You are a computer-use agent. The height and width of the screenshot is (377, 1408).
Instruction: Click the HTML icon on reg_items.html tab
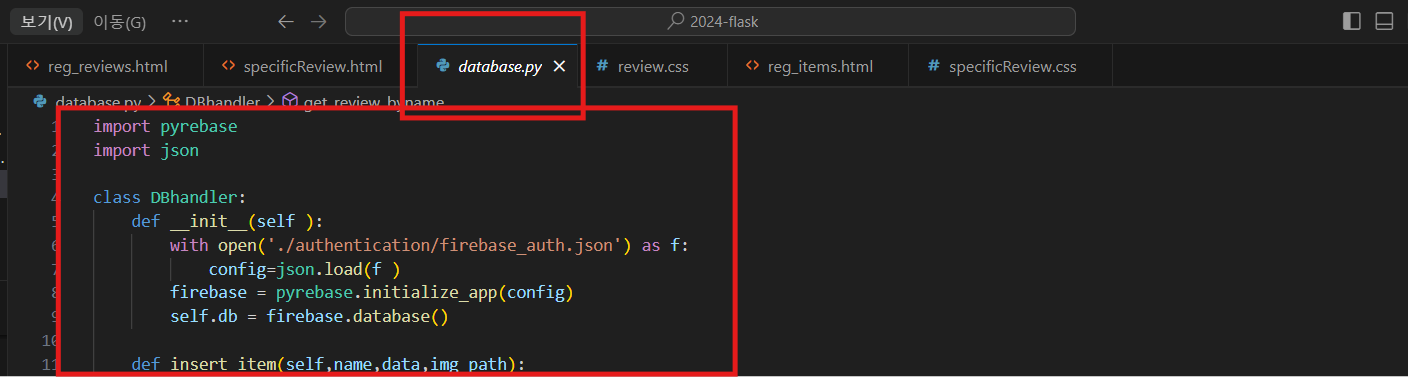pos(752,66)
